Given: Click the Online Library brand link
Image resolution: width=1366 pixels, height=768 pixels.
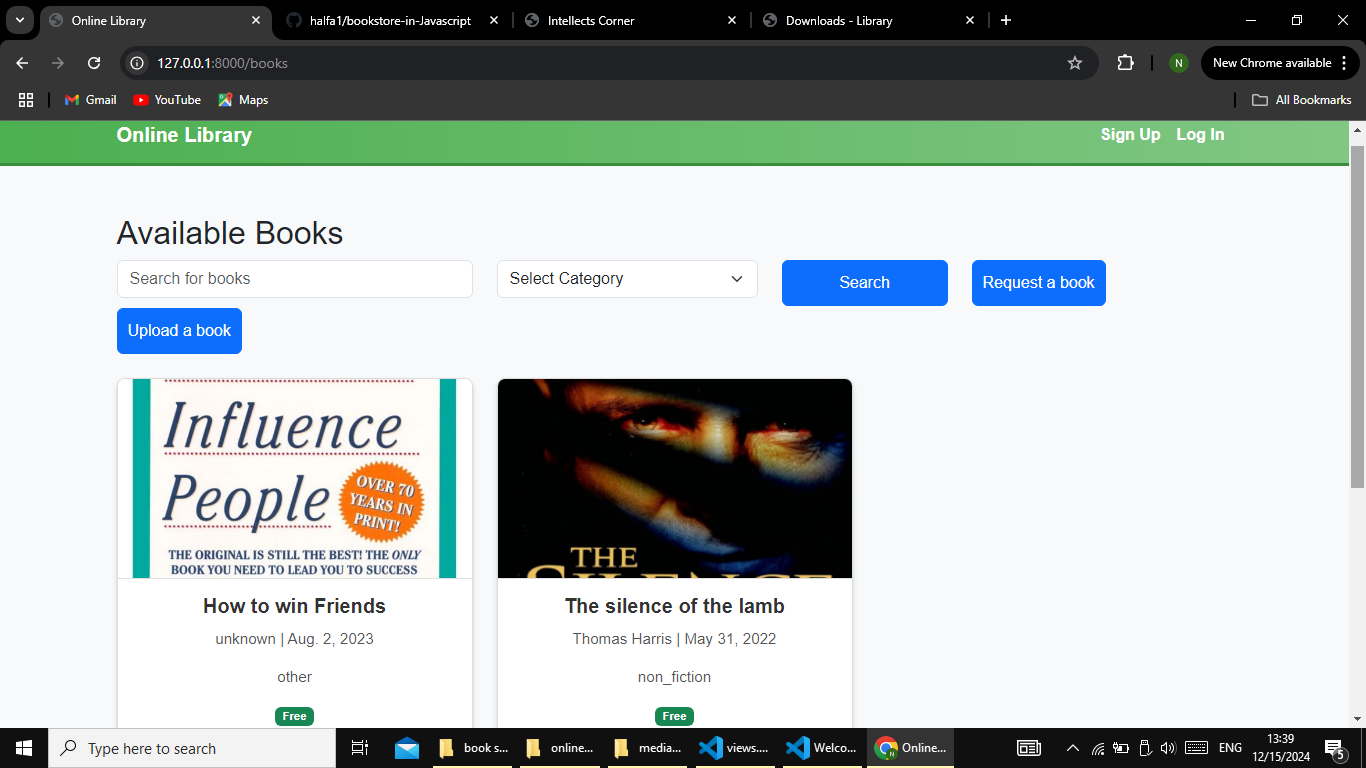Looking at the screenshot, I should click(184, 135).
